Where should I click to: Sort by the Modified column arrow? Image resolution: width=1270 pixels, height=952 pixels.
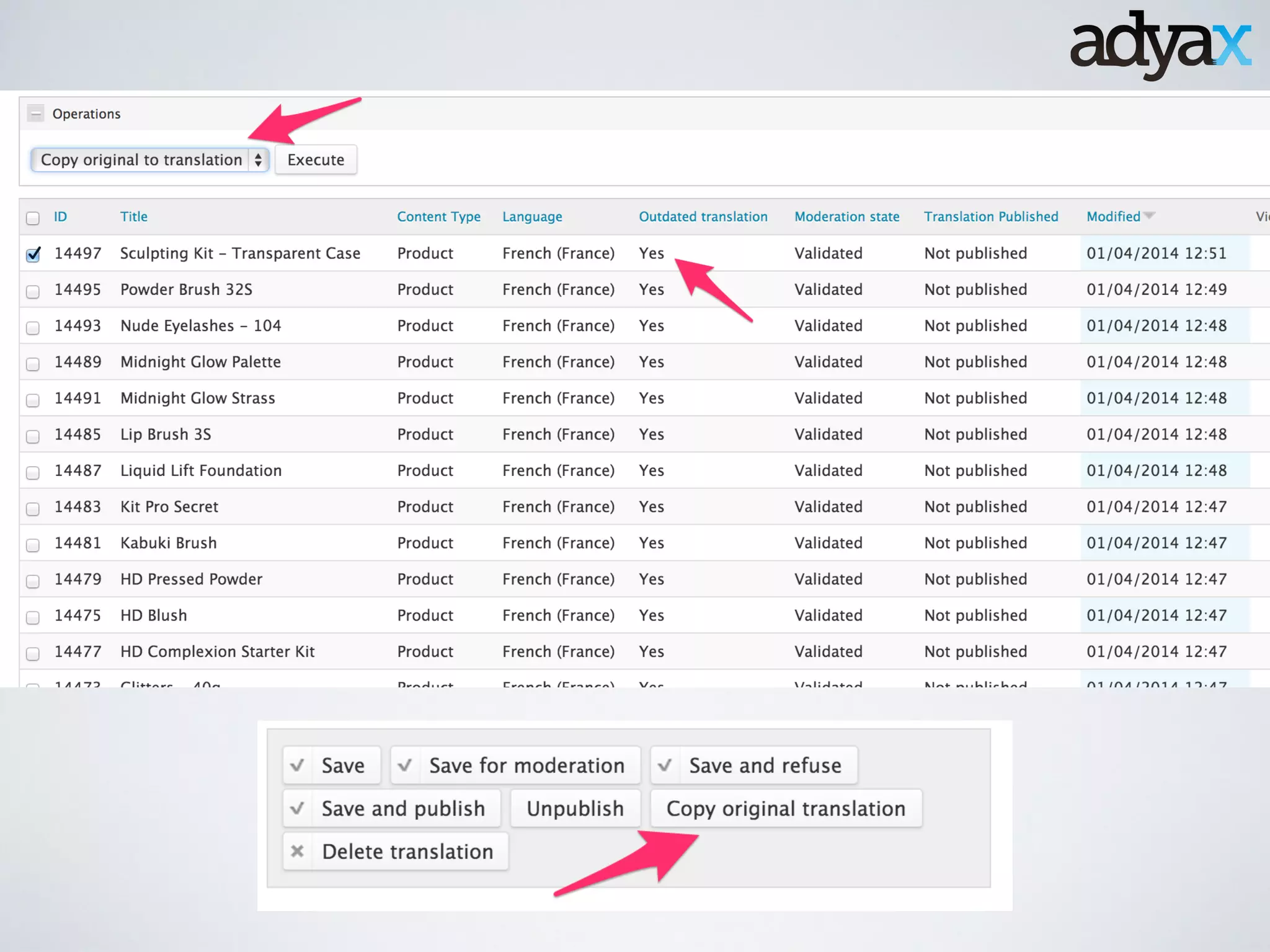(1149, 216)
